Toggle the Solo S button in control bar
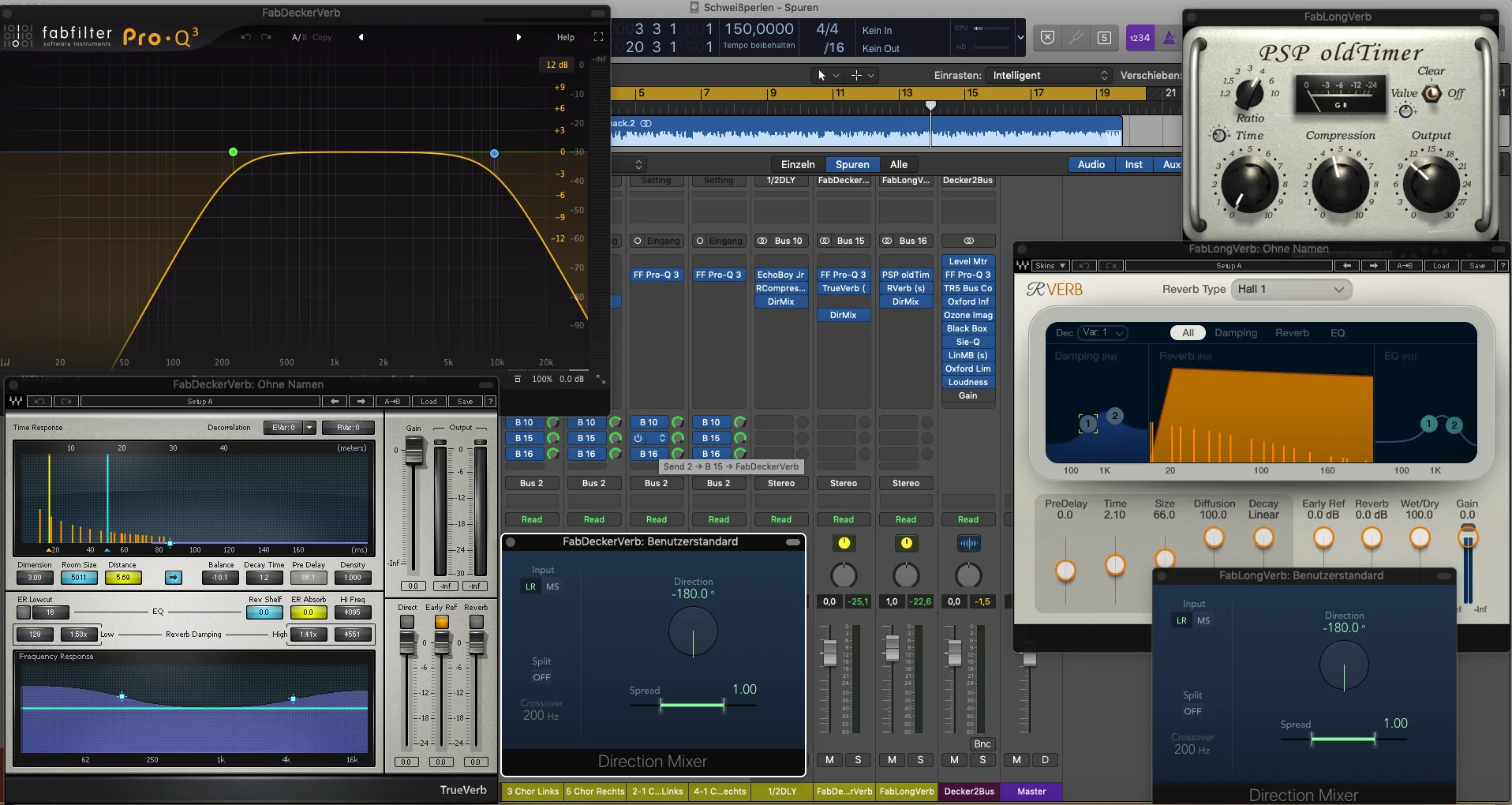The image size is (1512, 805). coord(1104,37)
